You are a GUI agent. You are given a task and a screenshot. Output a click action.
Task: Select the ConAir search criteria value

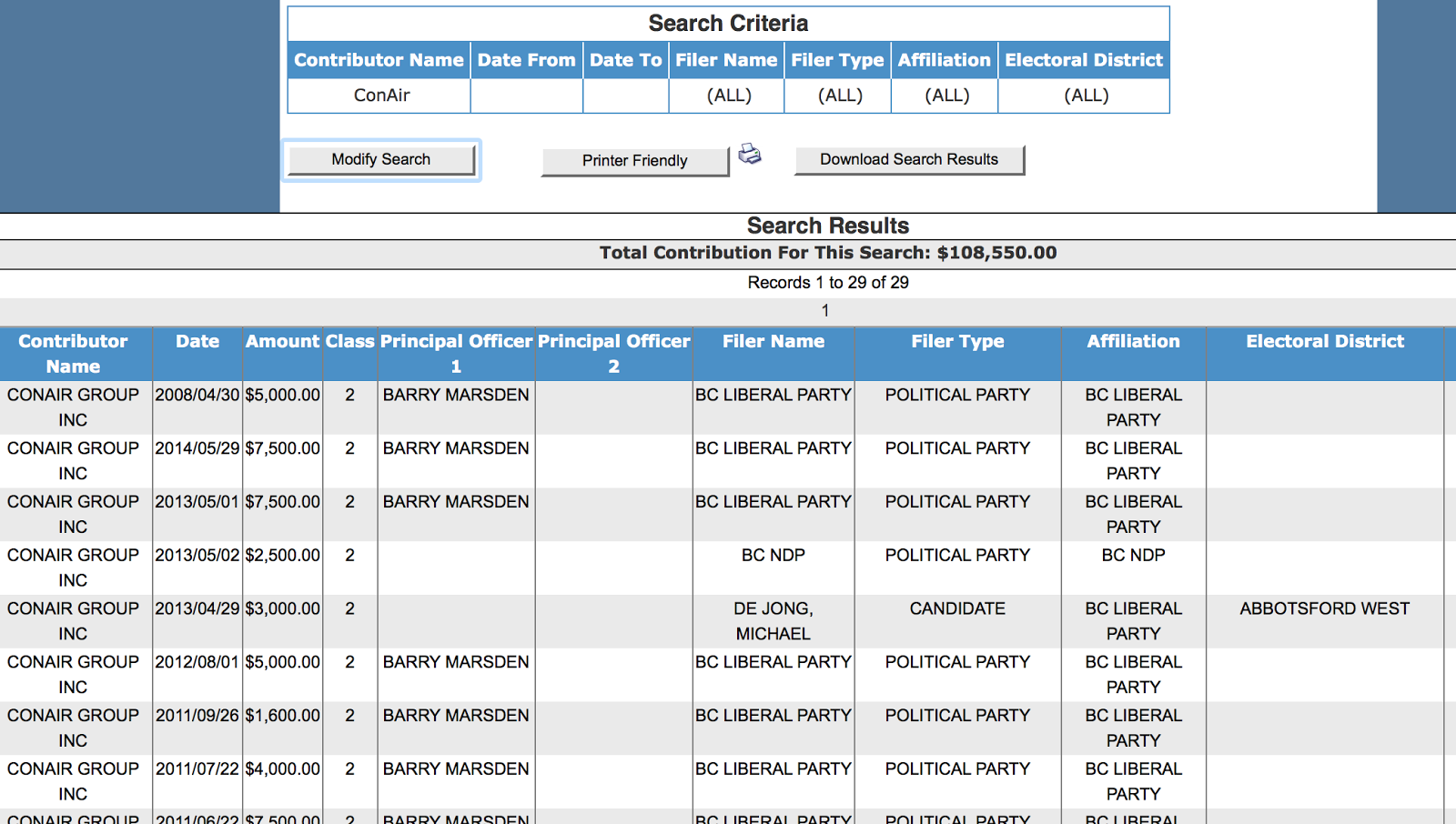[381, 95]
